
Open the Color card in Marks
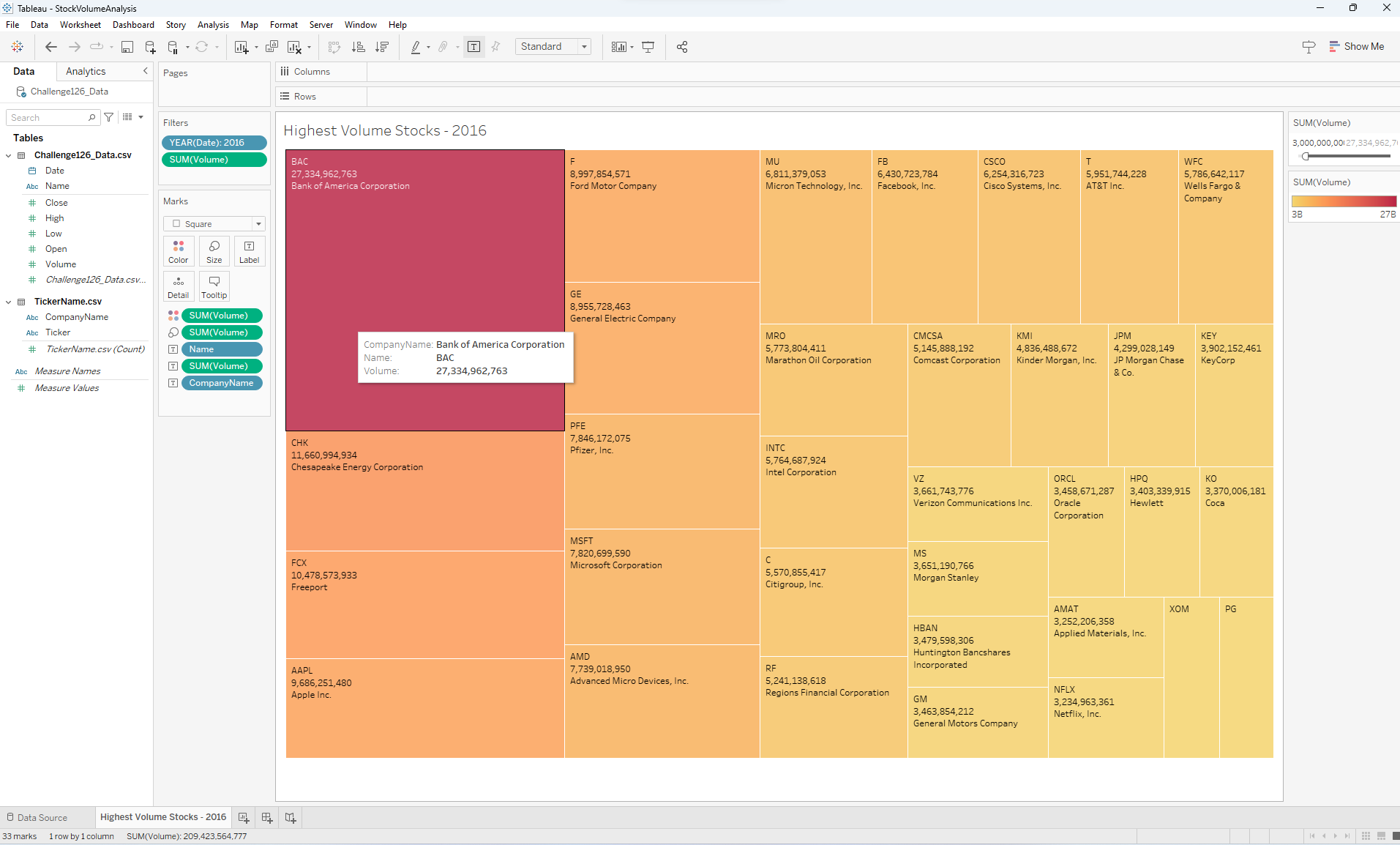179,251
